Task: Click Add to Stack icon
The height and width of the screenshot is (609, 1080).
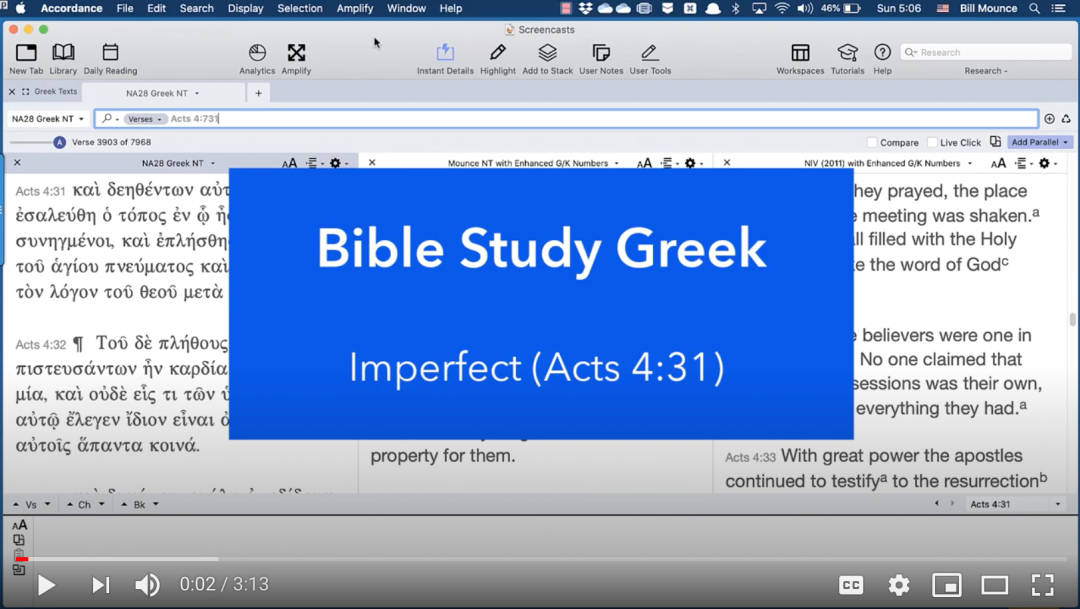Action: [x=547, y=53]
